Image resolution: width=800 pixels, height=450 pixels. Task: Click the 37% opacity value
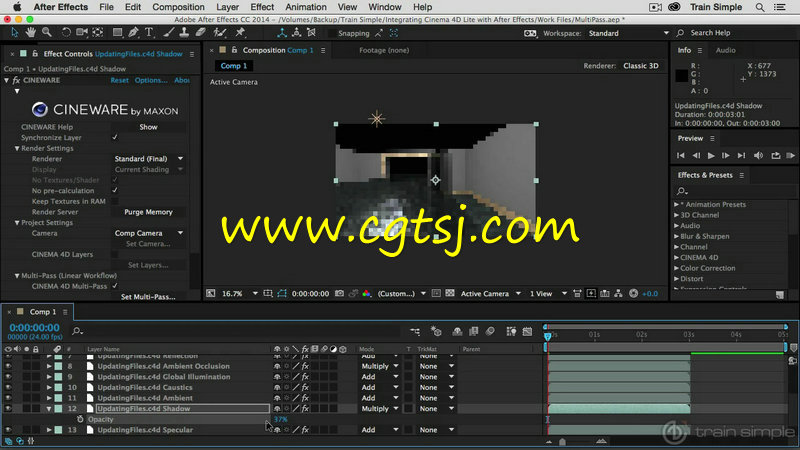tap(281, 419)
